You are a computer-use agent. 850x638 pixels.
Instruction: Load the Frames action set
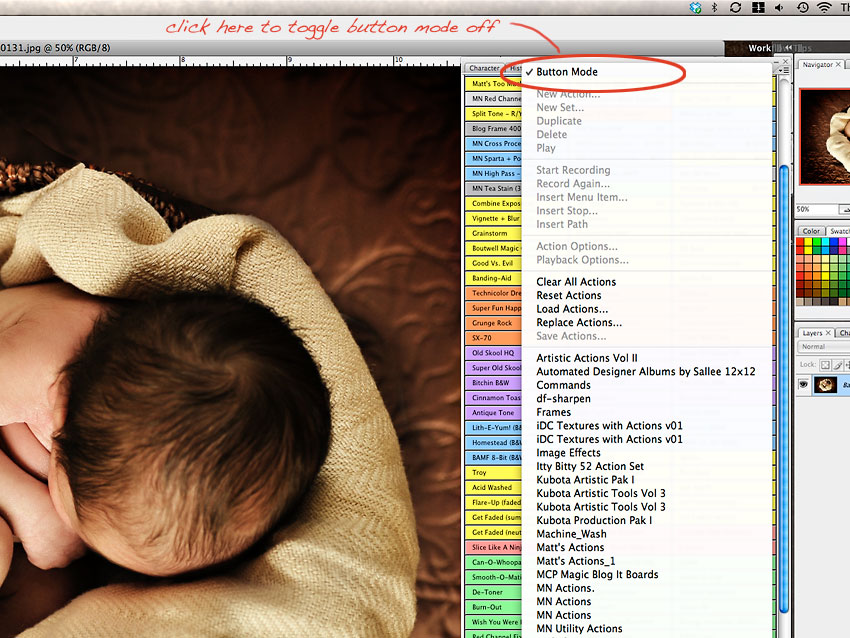646,412
